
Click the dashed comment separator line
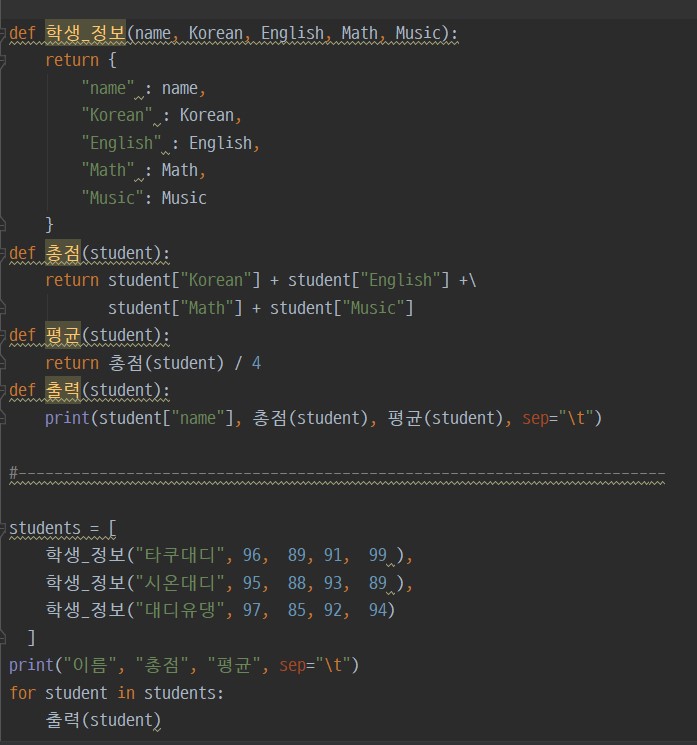click(337, 473)
